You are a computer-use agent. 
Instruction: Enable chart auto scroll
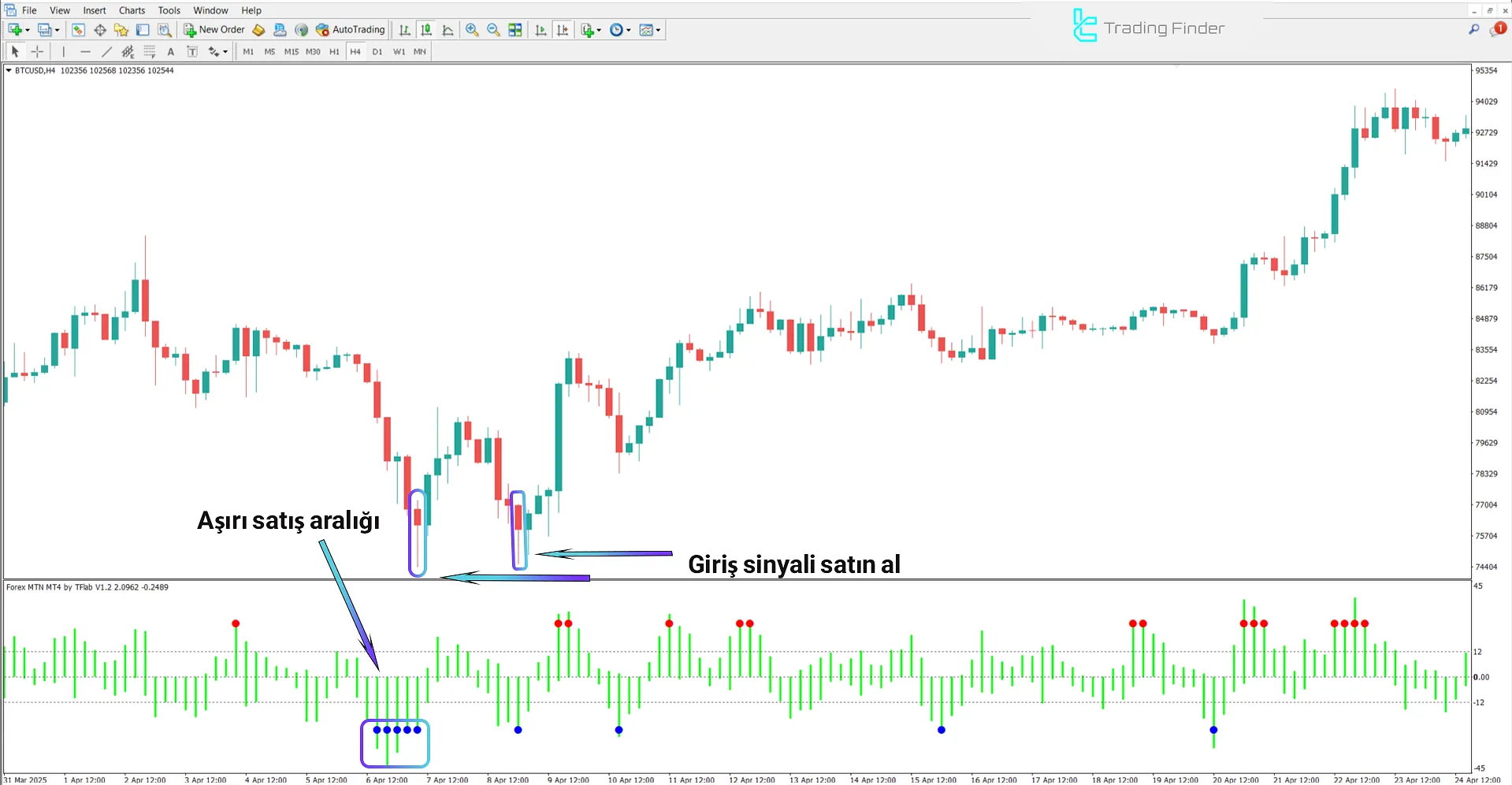541,29
